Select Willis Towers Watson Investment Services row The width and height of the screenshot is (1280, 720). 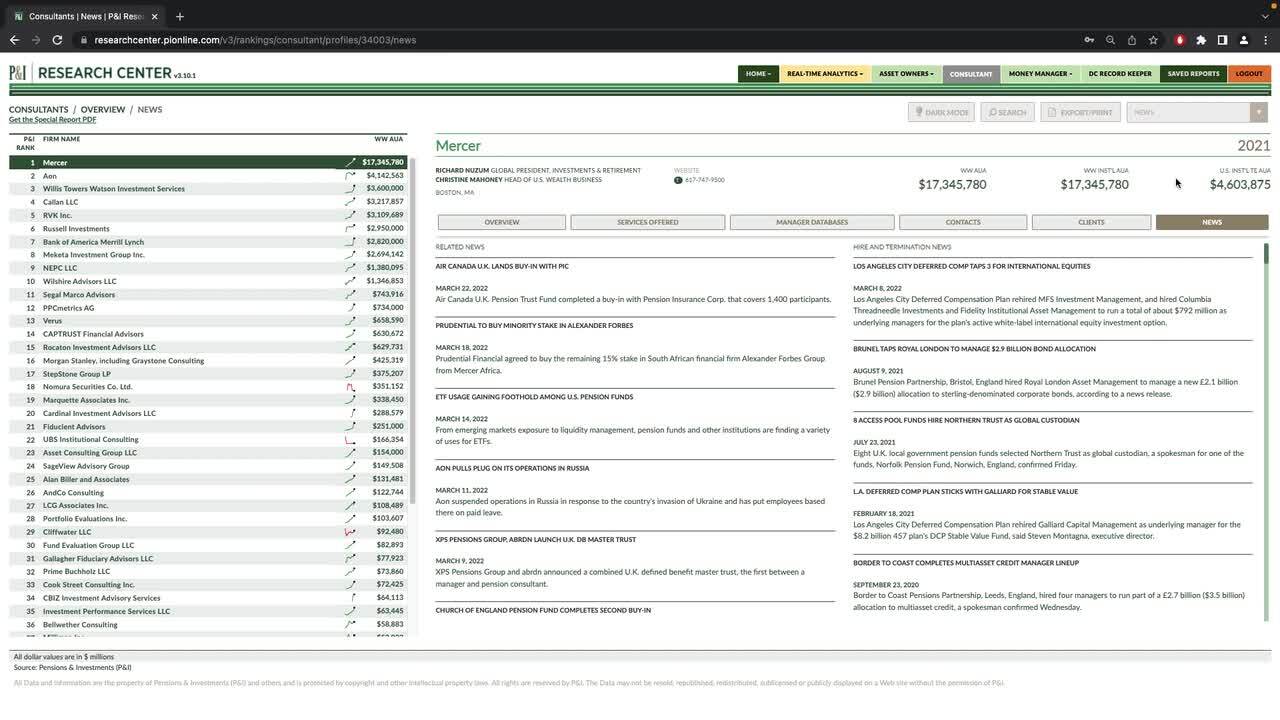tap(207, 189)
